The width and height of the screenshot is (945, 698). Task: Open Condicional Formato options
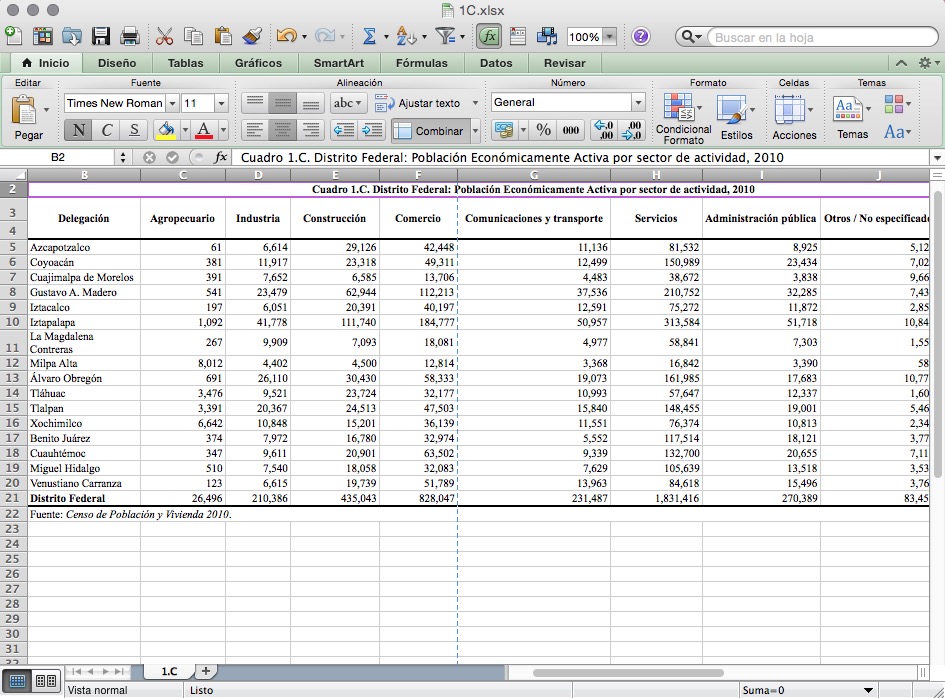(x=683, y=118)
